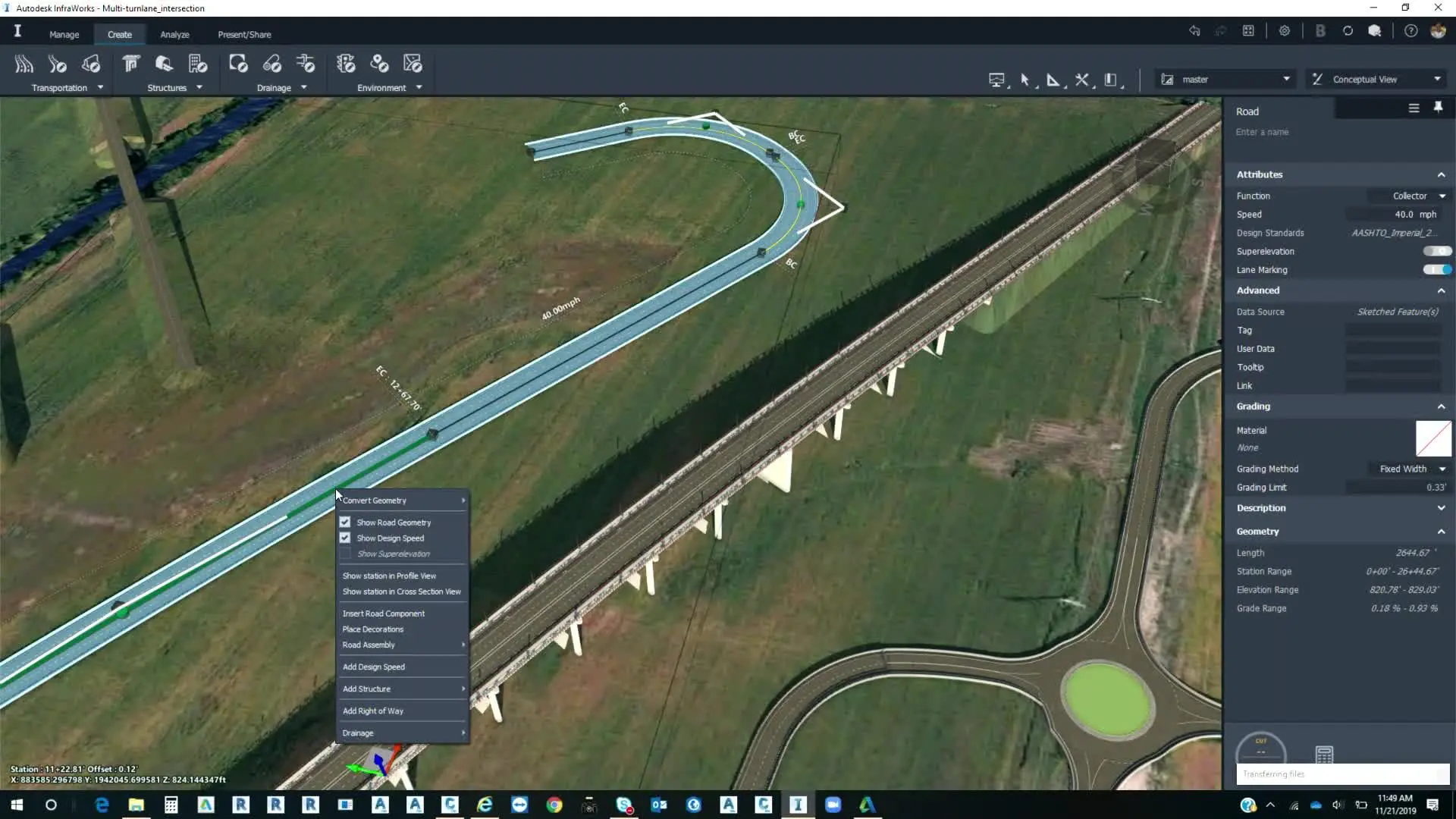Uncheck Show Design Speed checkbox
The image size is (1456, 819).
click(345, 538)
